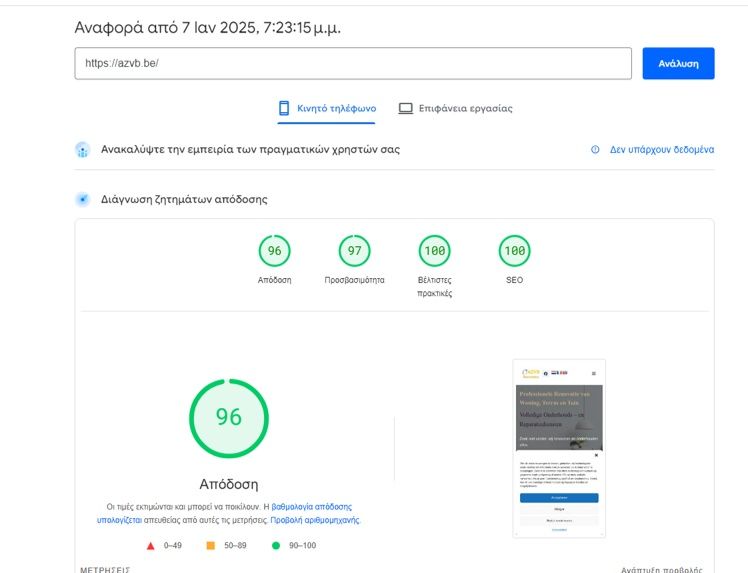Click the large 96 performance gauge

[x=229, y=418]
